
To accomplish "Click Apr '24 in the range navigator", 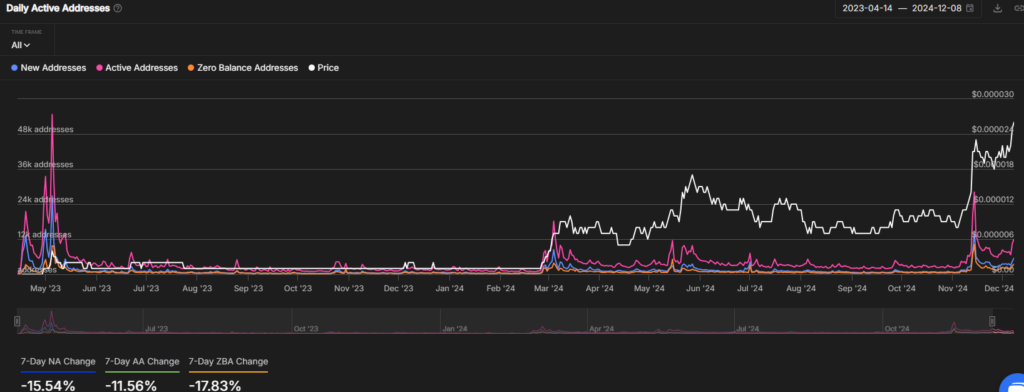I will (601, 329).
